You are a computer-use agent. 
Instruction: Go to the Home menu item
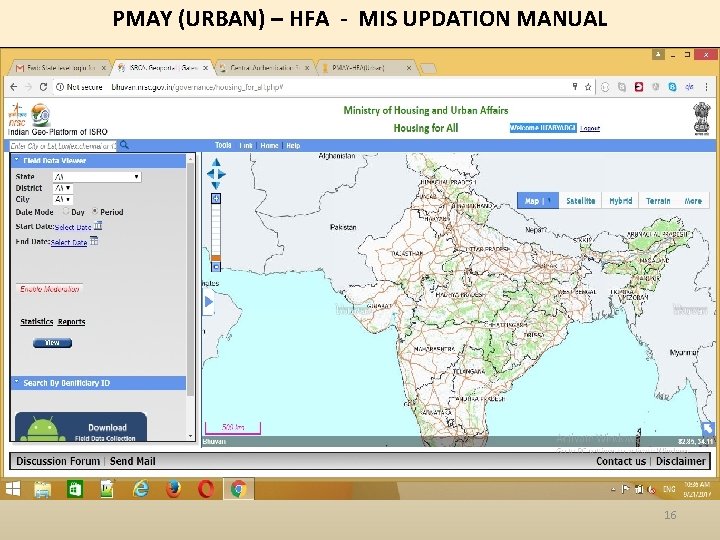pyautogui.click(x=270, y=146)
